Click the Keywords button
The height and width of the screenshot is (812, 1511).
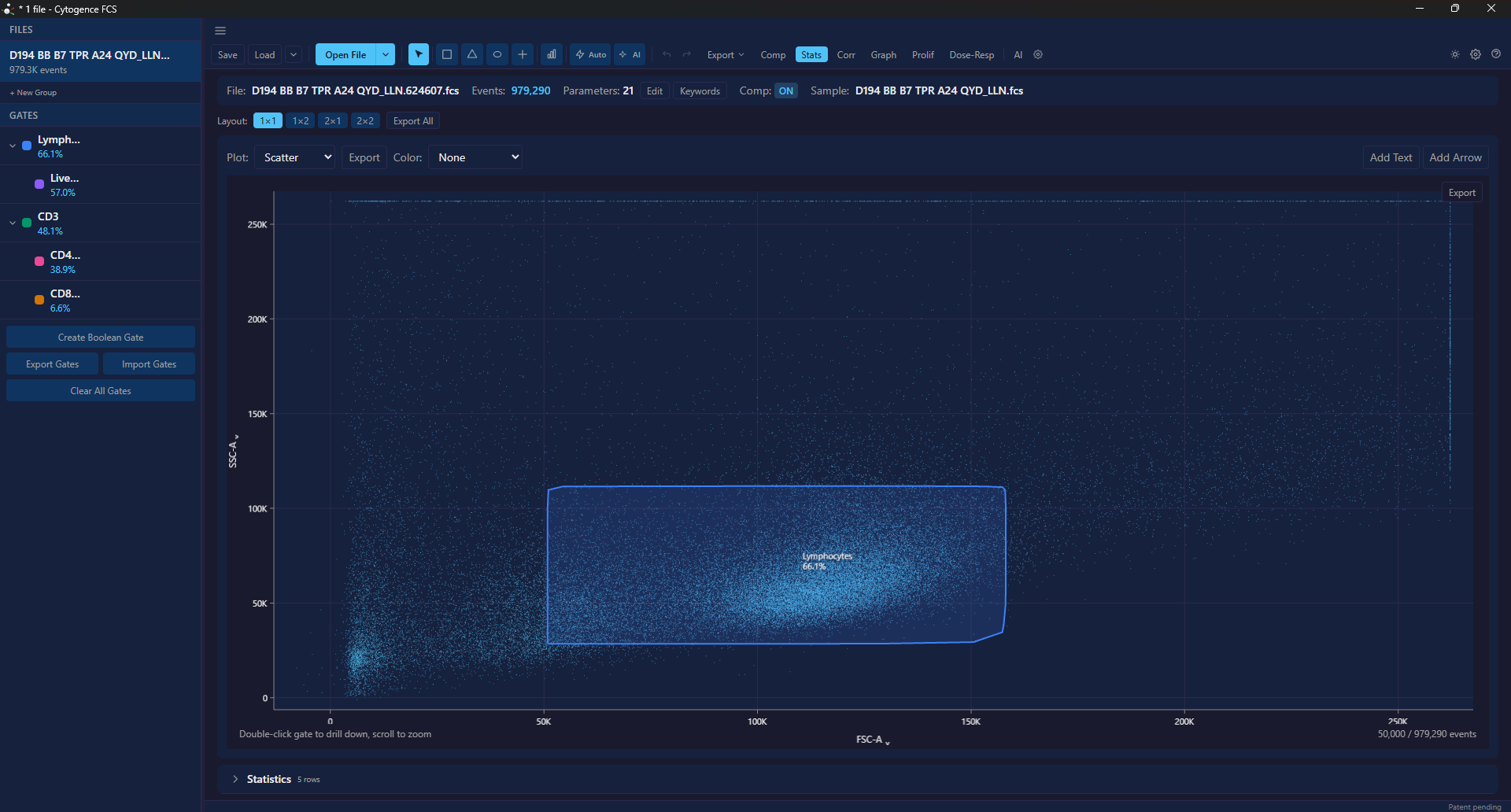pyautogui.click(x=700, y=90)
